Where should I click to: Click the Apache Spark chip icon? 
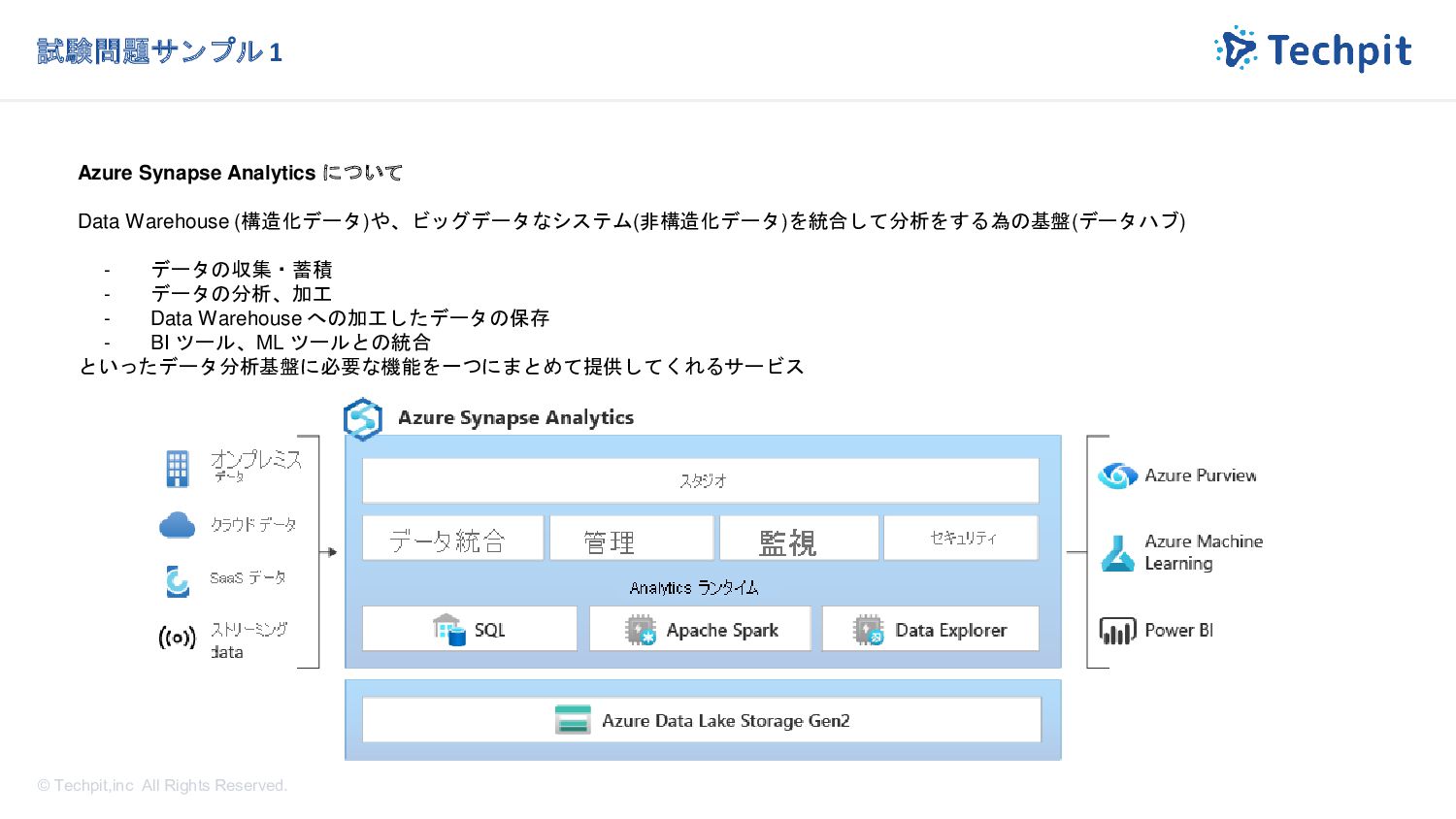coord(641,630)
